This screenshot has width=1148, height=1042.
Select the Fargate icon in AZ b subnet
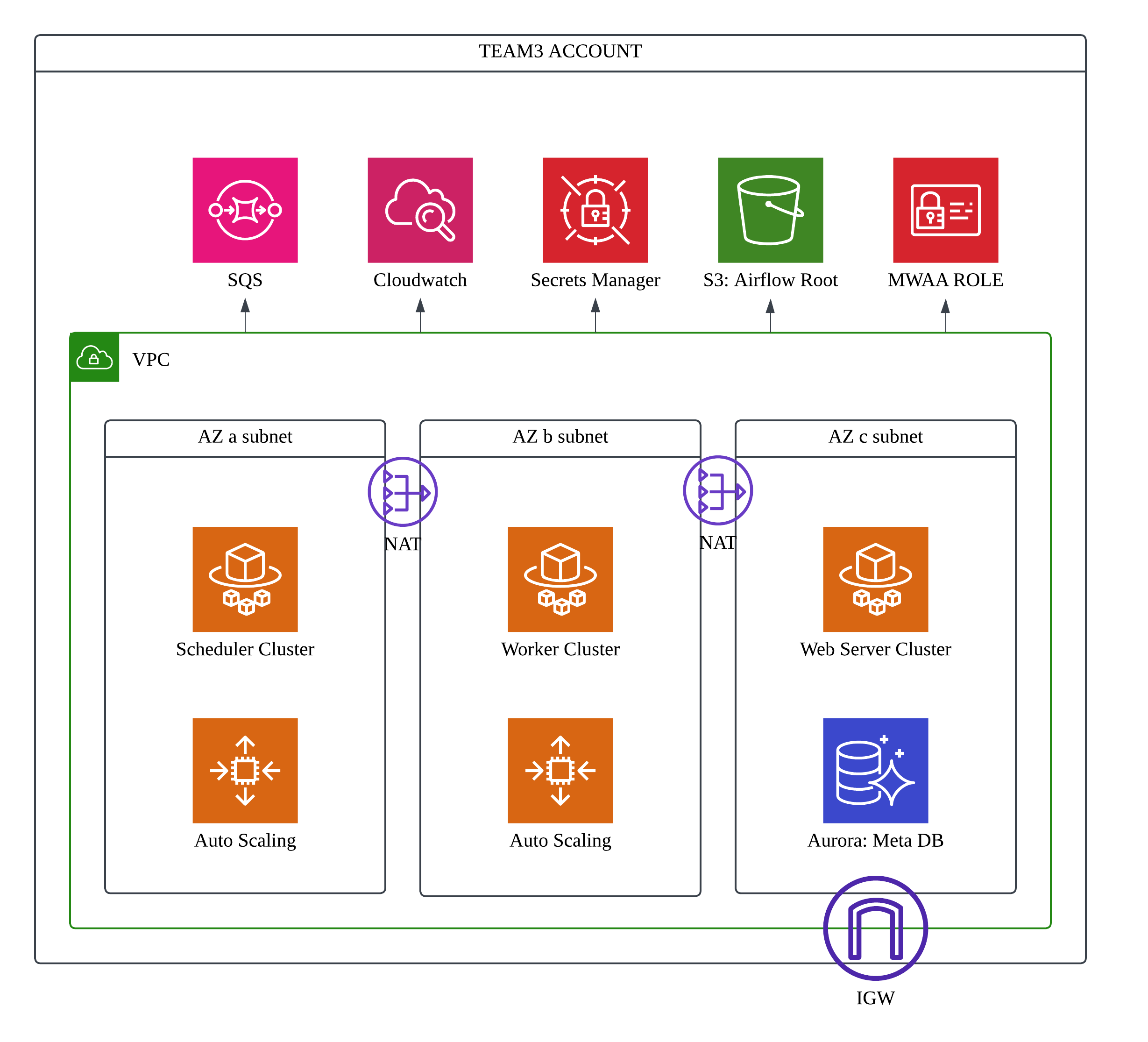560,579
